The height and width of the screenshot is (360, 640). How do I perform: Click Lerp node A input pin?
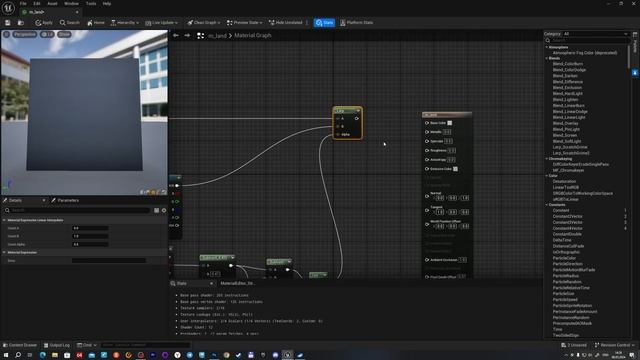[x=338, y=118]
